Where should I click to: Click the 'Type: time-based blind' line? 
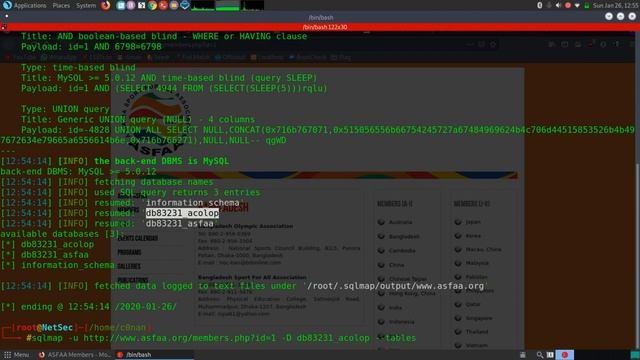coord(78,67)
